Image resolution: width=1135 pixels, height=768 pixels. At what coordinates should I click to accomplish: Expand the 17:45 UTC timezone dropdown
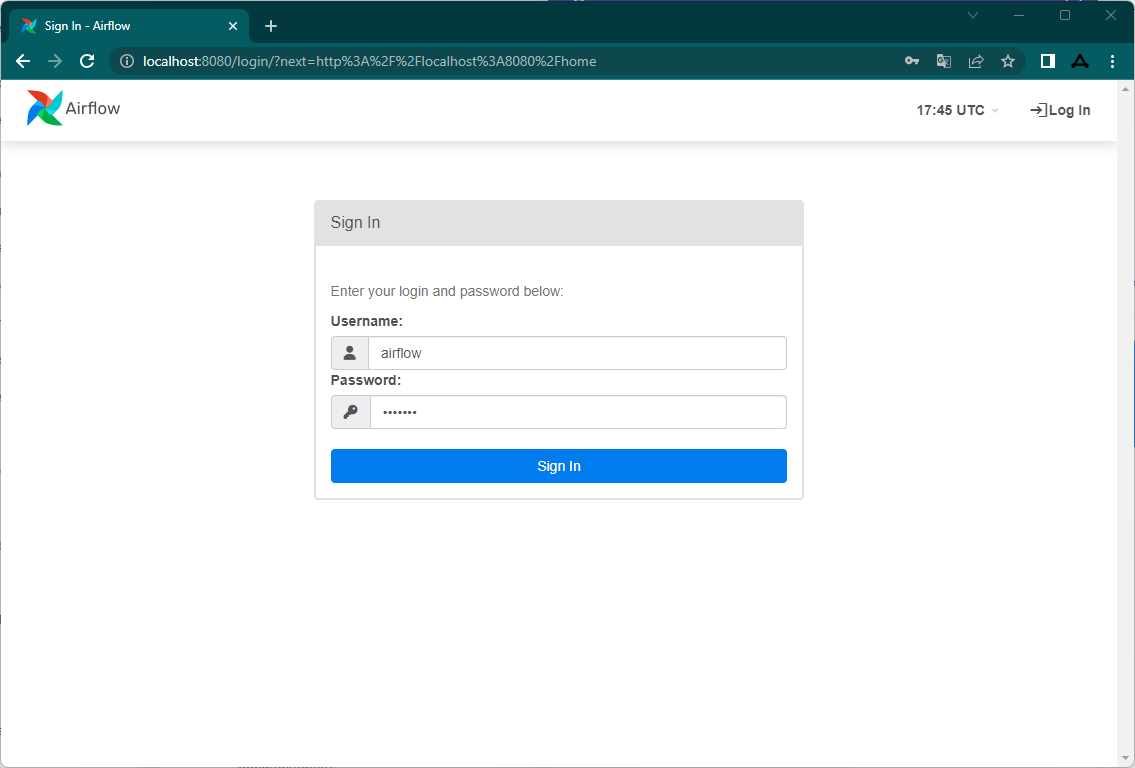tap(957, 110)
